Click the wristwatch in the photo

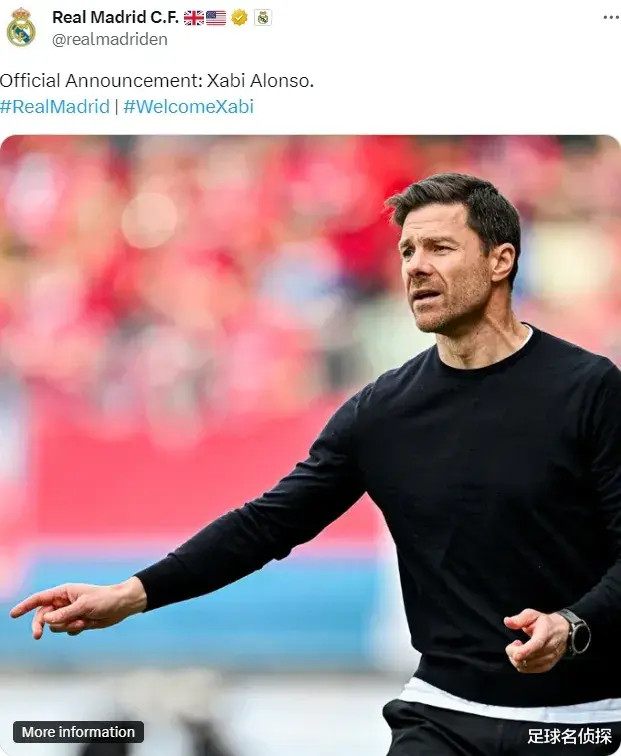[577, 633]
